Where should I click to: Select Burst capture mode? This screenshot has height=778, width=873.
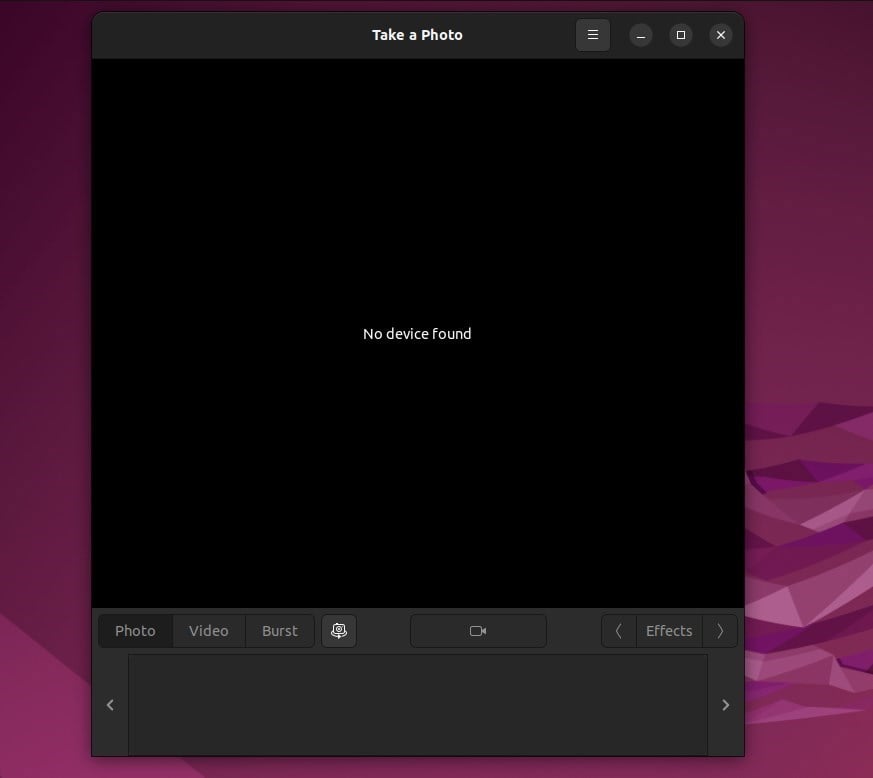tap(279, 631)
